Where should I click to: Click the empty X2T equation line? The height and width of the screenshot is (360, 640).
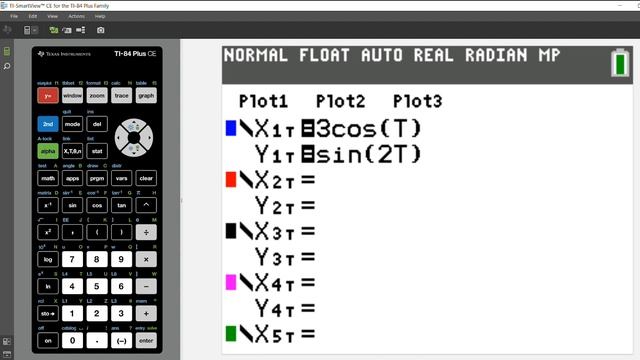[427, 180]
